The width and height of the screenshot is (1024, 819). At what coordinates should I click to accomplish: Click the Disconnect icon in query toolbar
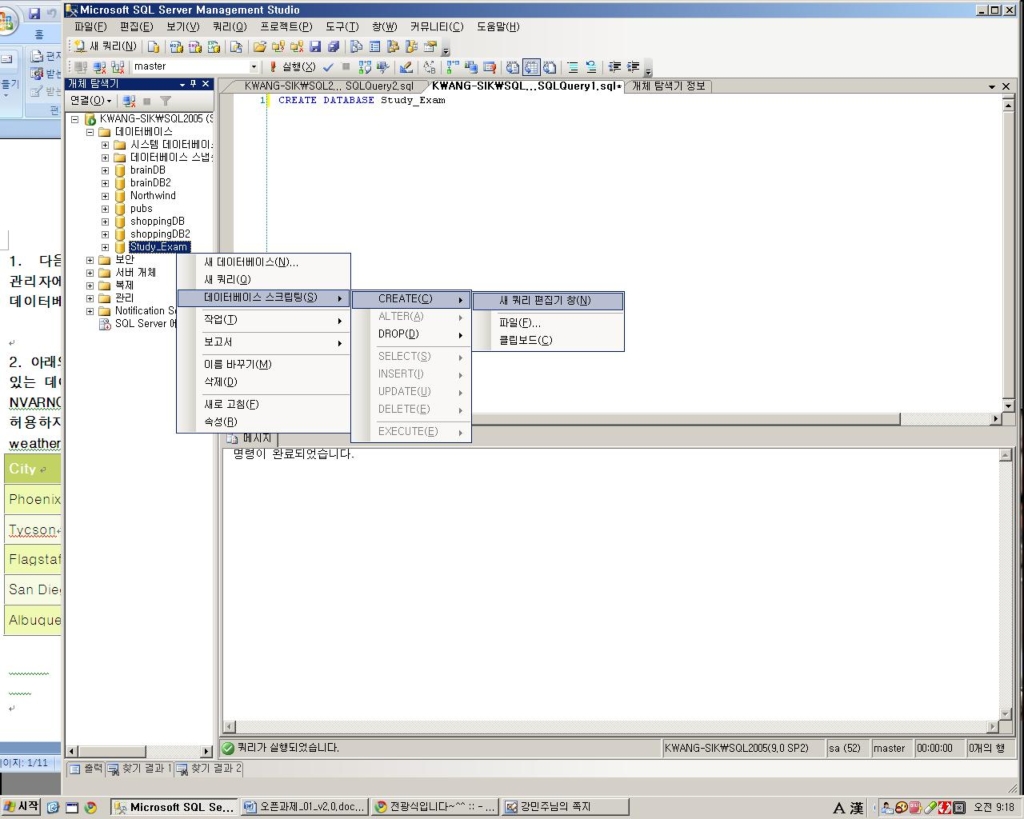99,67
